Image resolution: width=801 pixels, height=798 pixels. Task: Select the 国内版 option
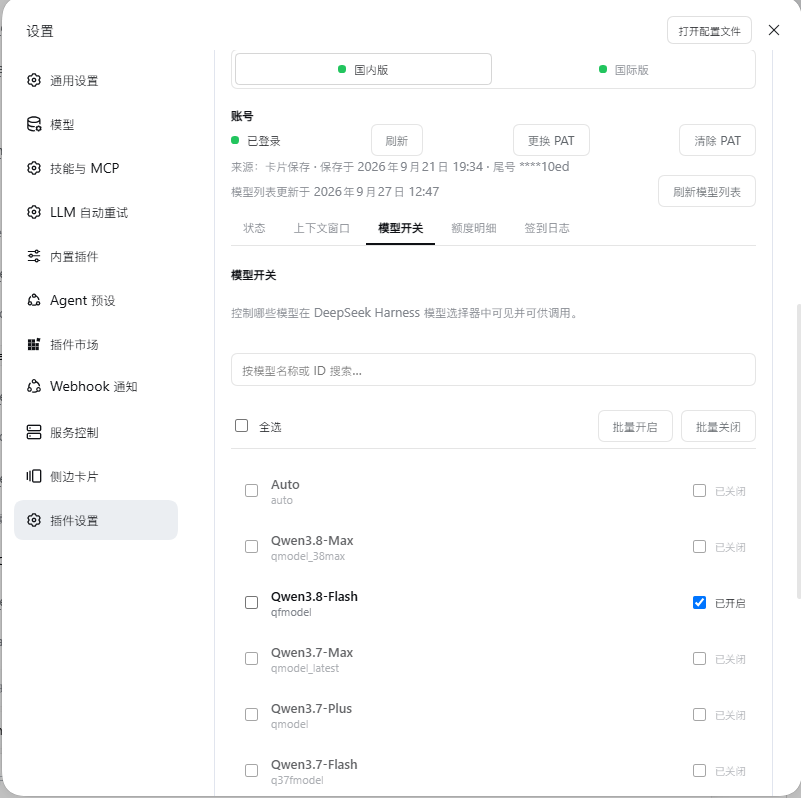pyautogui.click(x=363, y=69)
